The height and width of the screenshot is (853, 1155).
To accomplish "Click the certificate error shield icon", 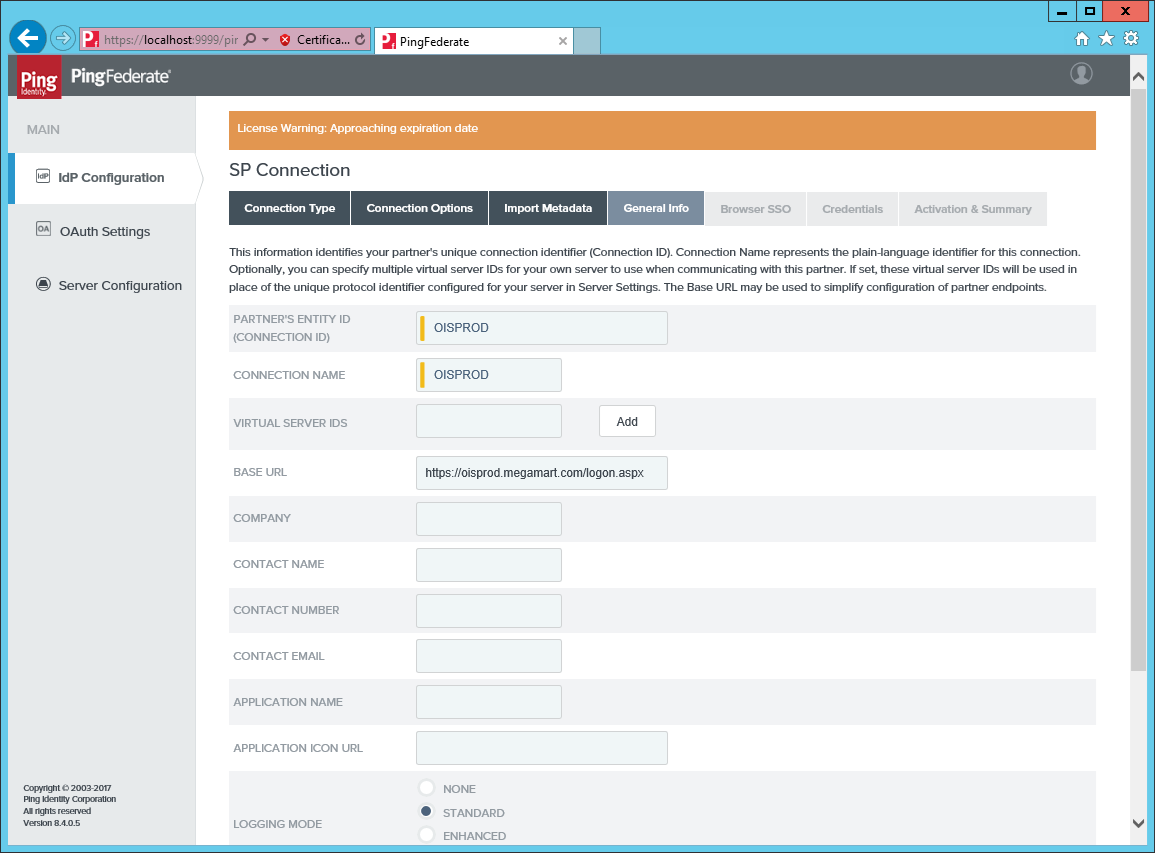I will pos(285,40).
